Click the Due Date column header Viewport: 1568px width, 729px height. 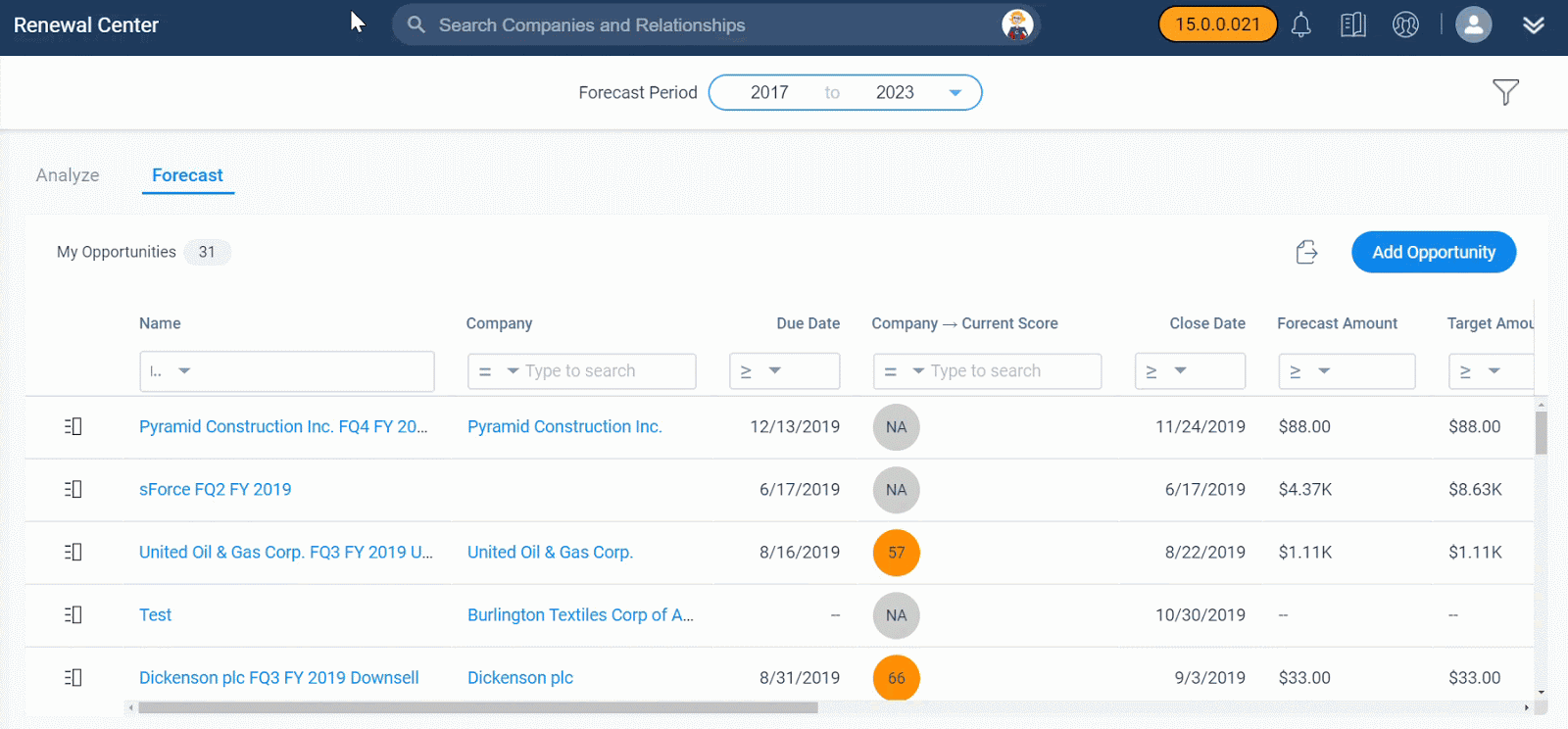[808, 323]
